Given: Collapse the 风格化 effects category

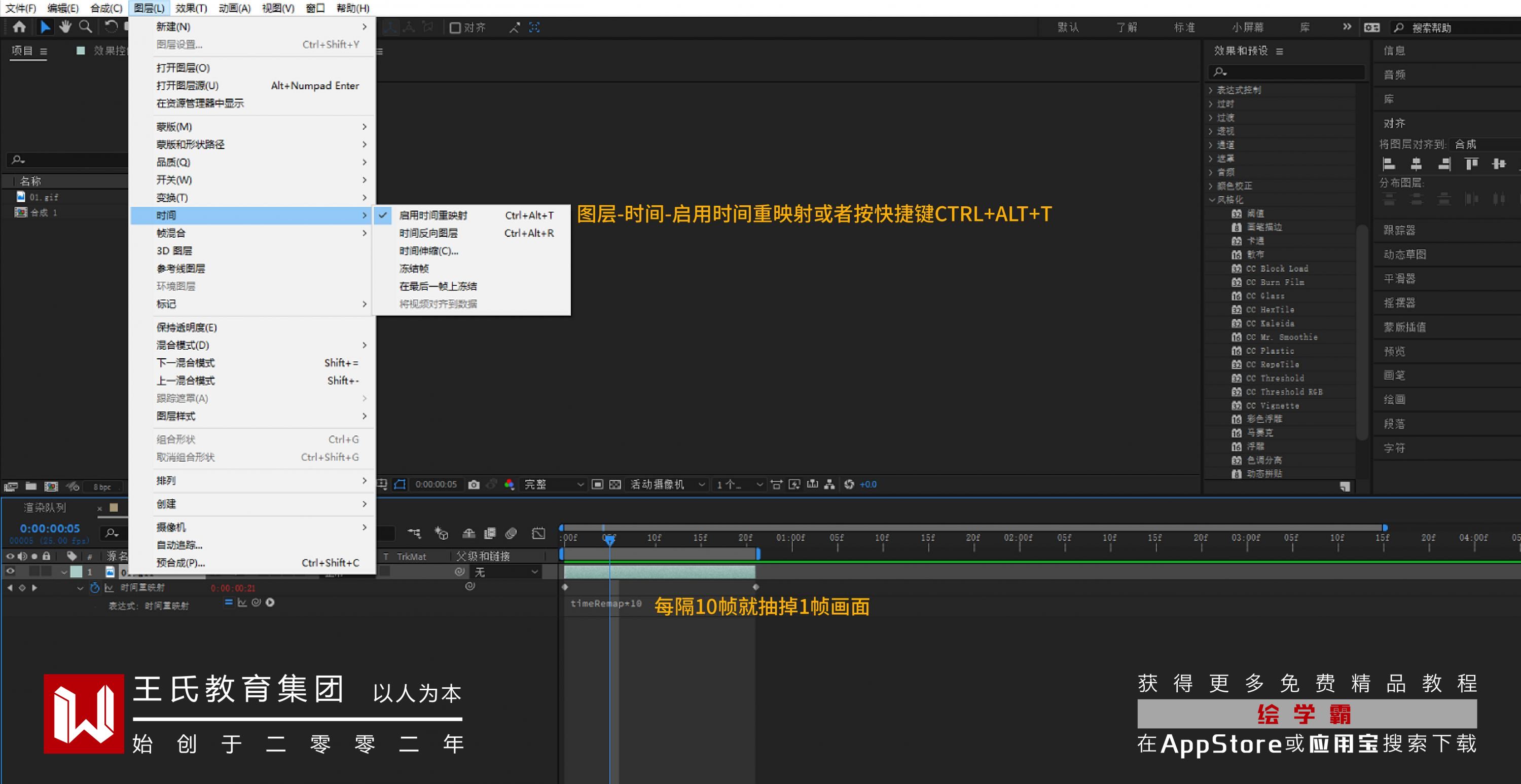Looking at the screenshot, I should coord(1212,200).
